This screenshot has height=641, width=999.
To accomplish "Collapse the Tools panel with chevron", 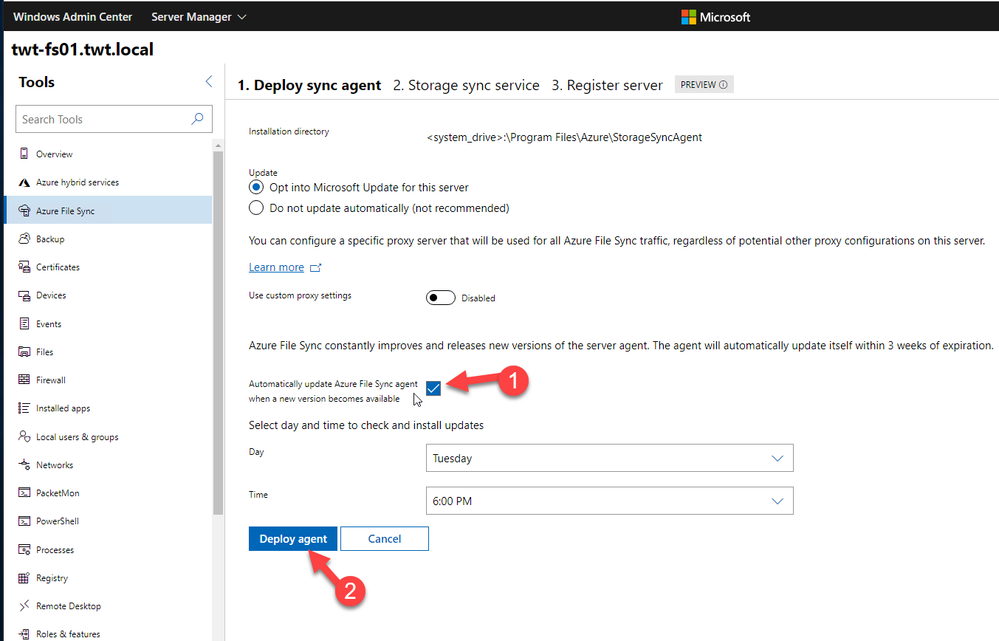I will [209, 81].
